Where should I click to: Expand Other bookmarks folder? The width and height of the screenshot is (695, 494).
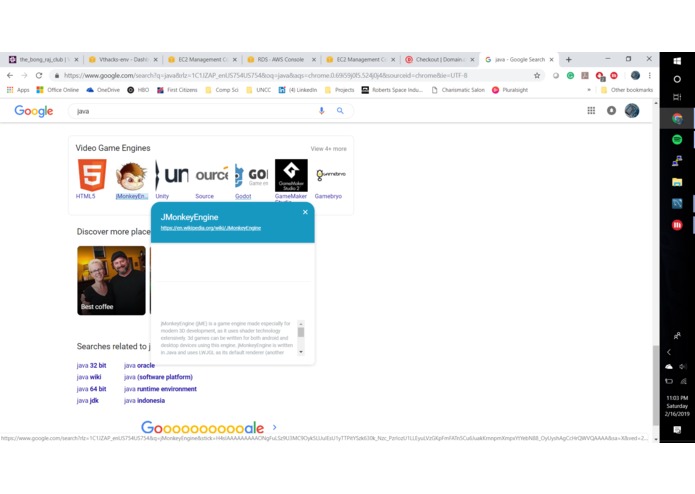(626, 90)
